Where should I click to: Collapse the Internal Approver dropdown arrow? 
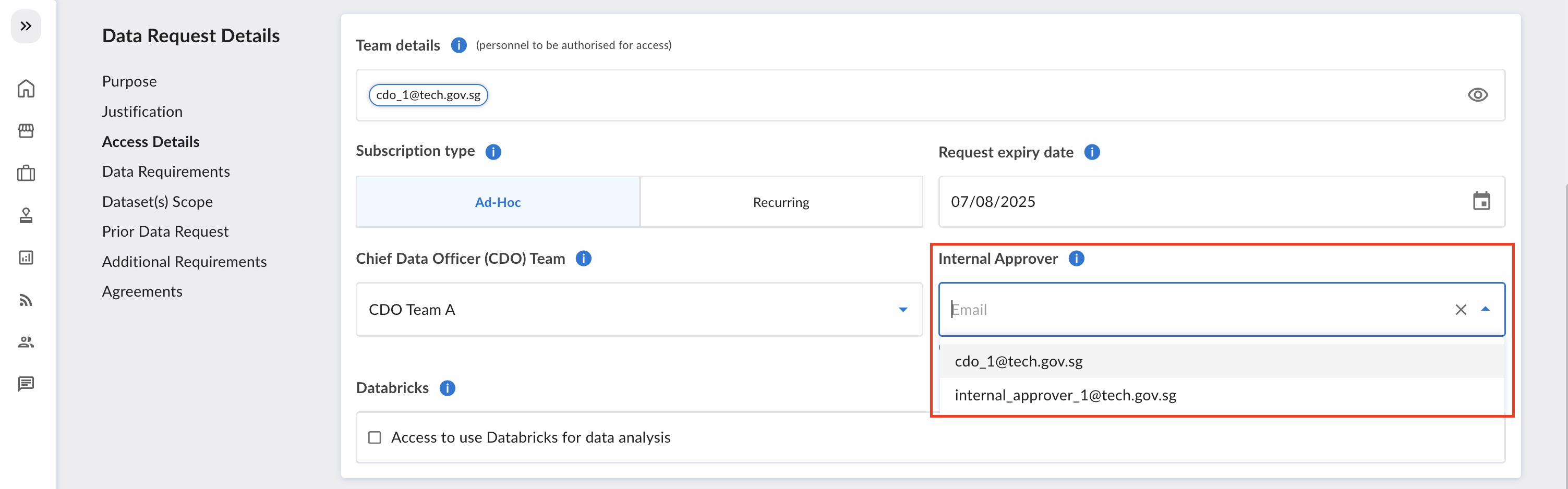[x=1485, y=309]
